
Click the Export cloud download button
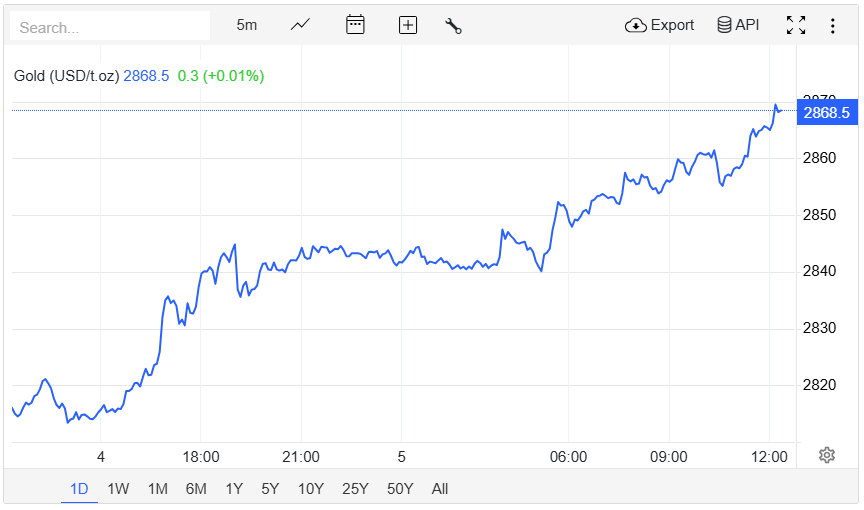pos(659,25)
